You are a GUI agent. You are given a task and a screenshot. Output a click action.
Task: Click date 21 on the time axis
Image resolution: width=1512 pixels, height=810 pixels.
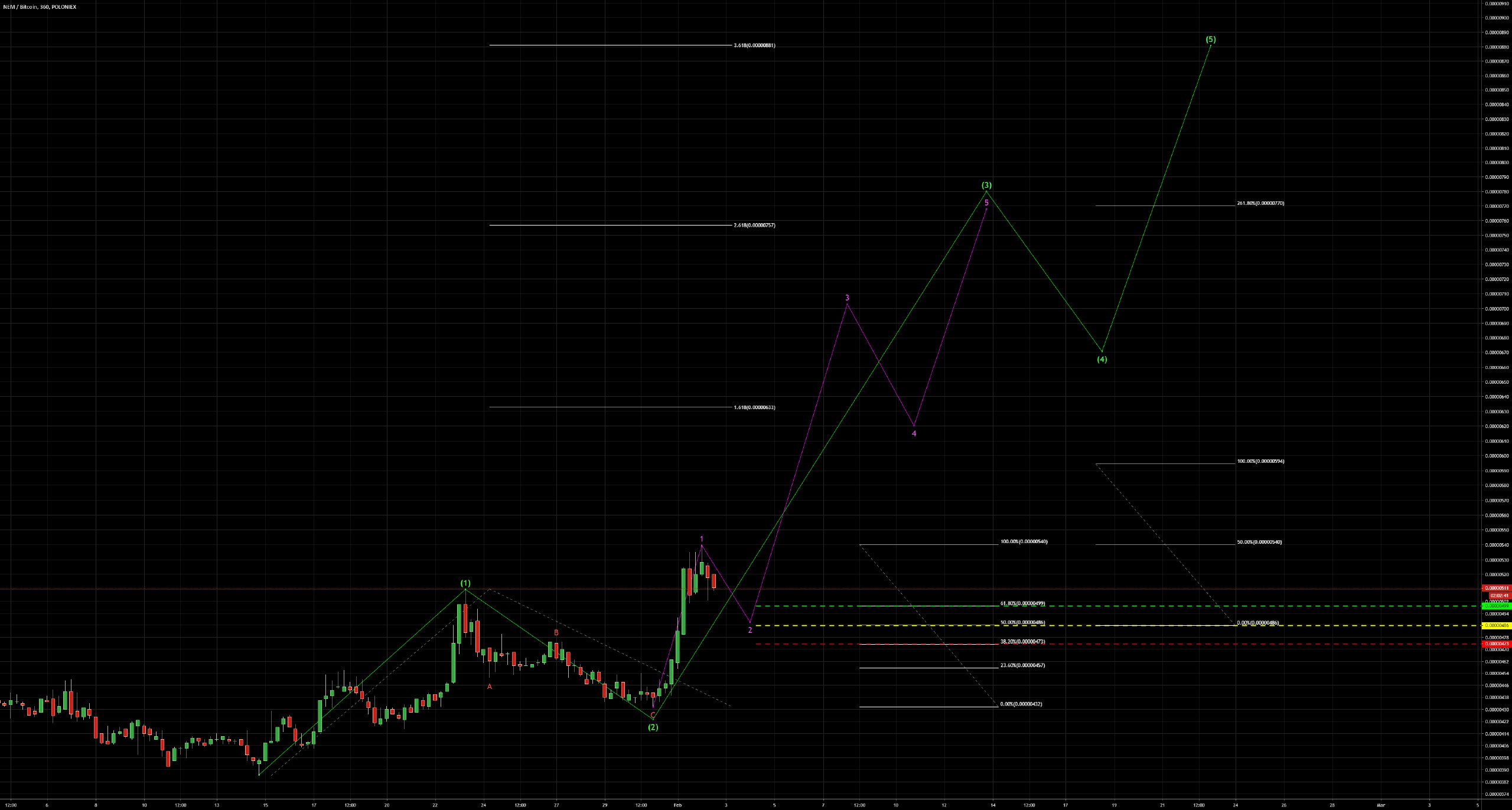tap(1162, 805)
